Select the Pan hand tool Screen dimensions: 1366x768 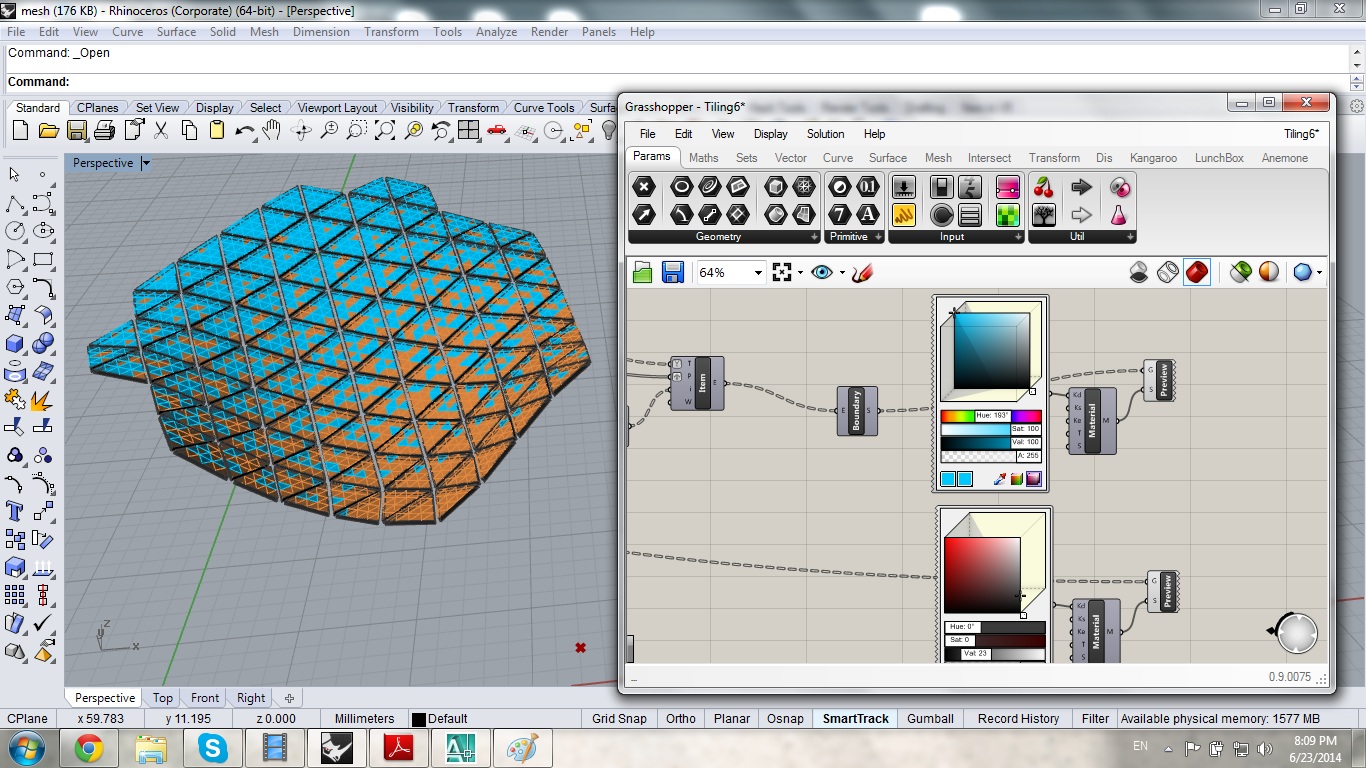pyautogui.click(x=272, y=130)
